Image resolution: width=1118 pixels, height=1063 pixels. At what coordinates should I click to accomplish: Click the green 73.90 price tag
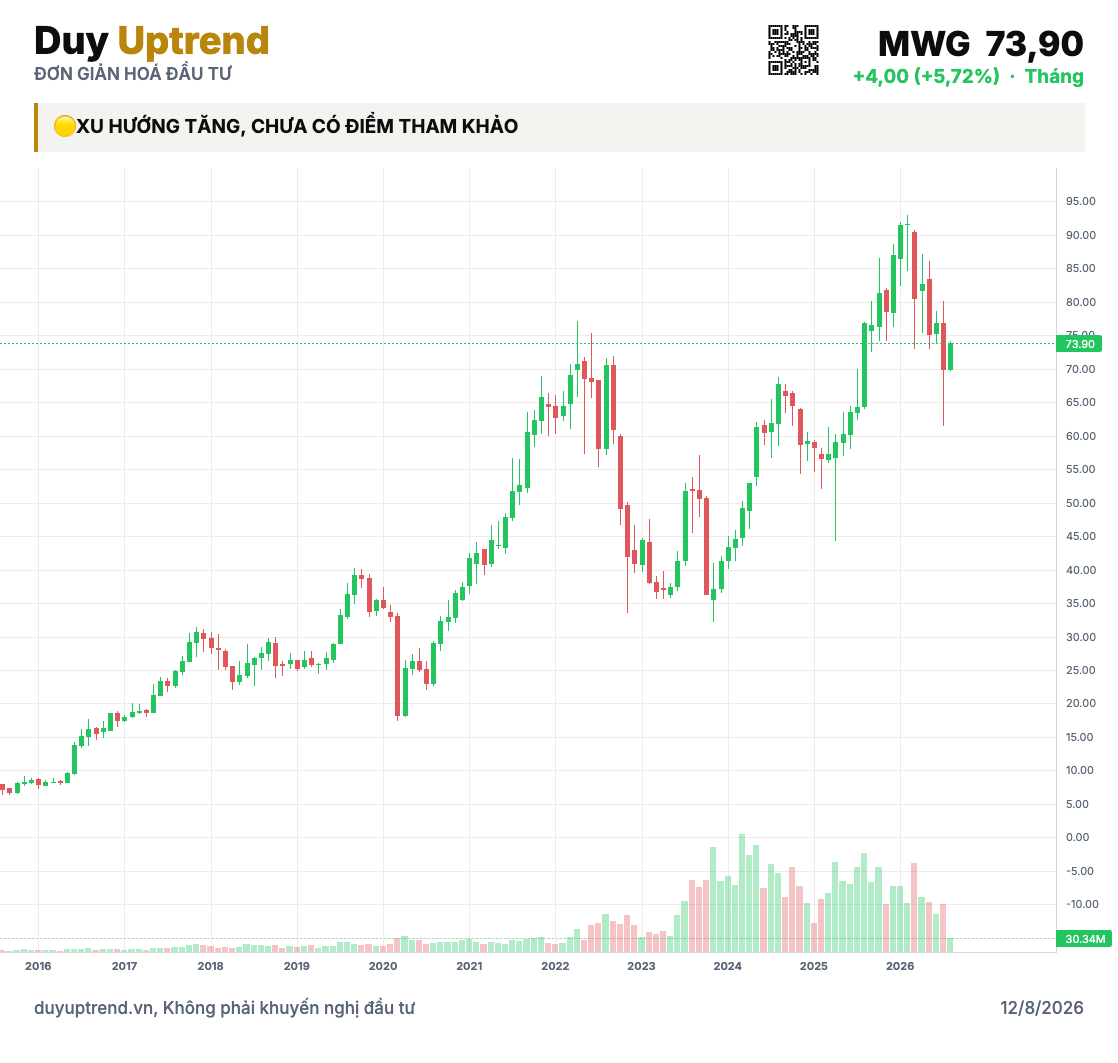click(x=1079, y=344)
